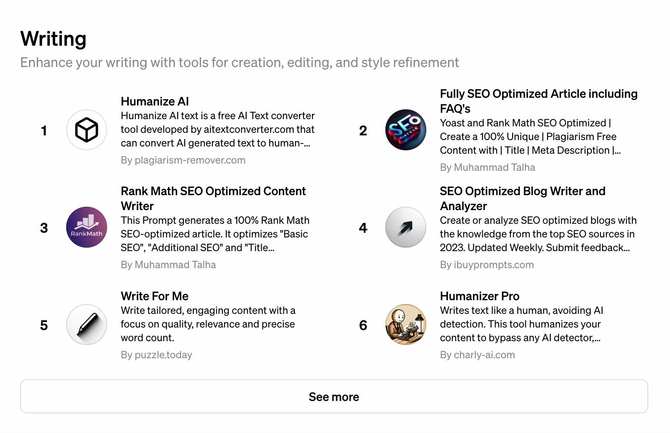Image resolution: width=670 pixels, height=433 pixels.
Task: Open the Fully SEO Optimized Article logo
Action: click(405, 130)
